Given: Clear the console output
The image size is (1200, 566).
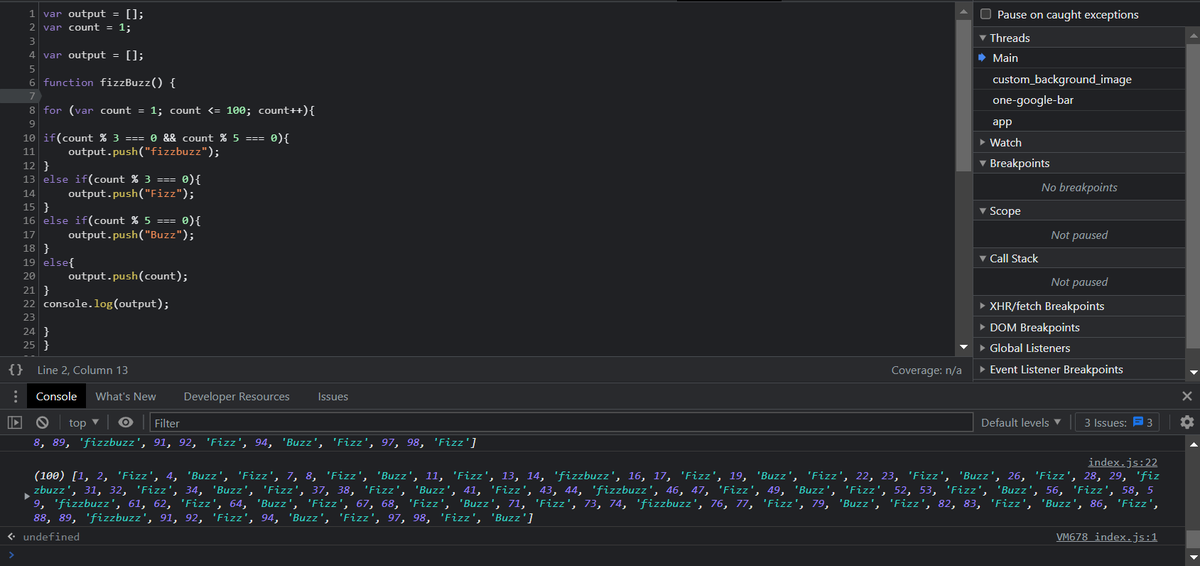Looking at the screenshot, I should pos(43,423).
